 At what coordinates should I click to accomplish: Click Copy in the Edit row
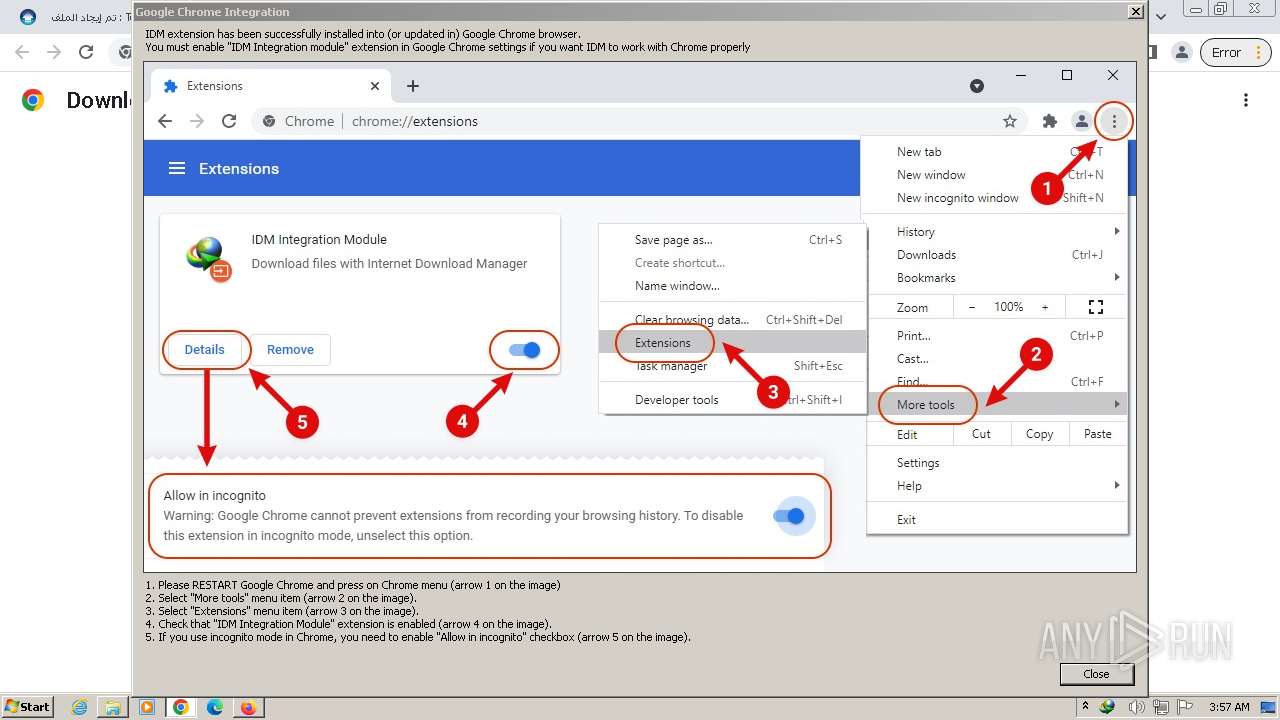[x=1039, y=434]
